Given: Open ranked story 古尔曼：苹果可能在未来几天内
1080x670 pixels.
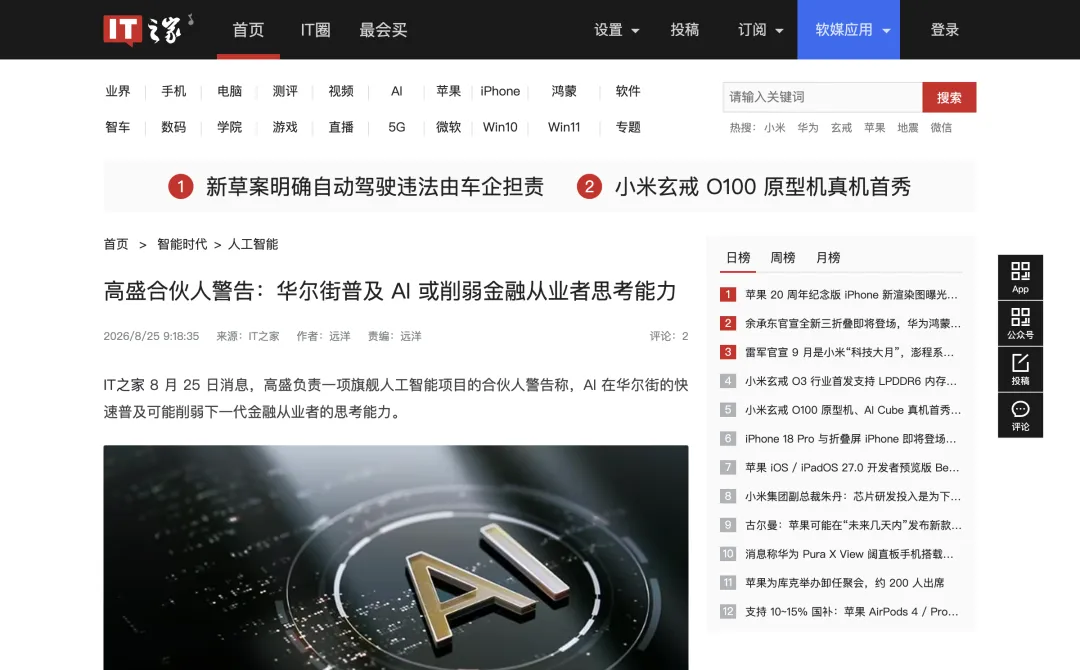Looking at the screenshot, I should click(x=853, y=525).
